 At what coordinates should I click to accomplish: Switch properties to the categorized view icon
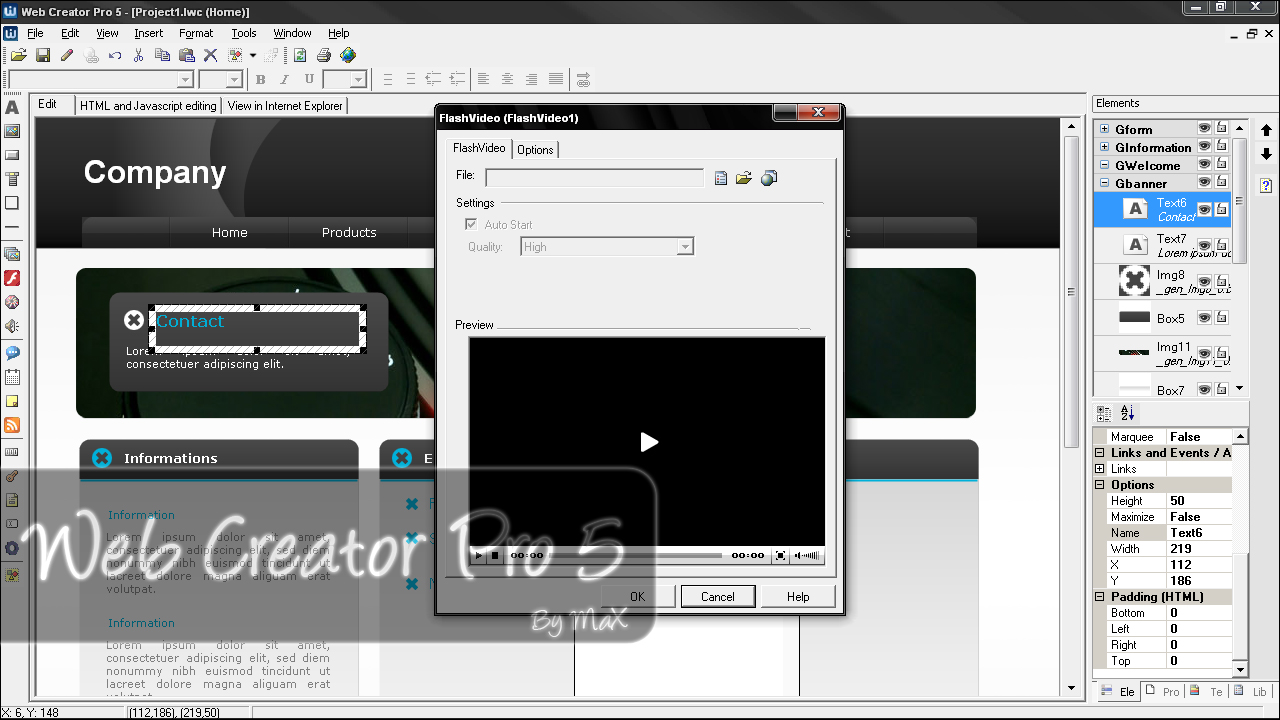(x=1104, y=413)
